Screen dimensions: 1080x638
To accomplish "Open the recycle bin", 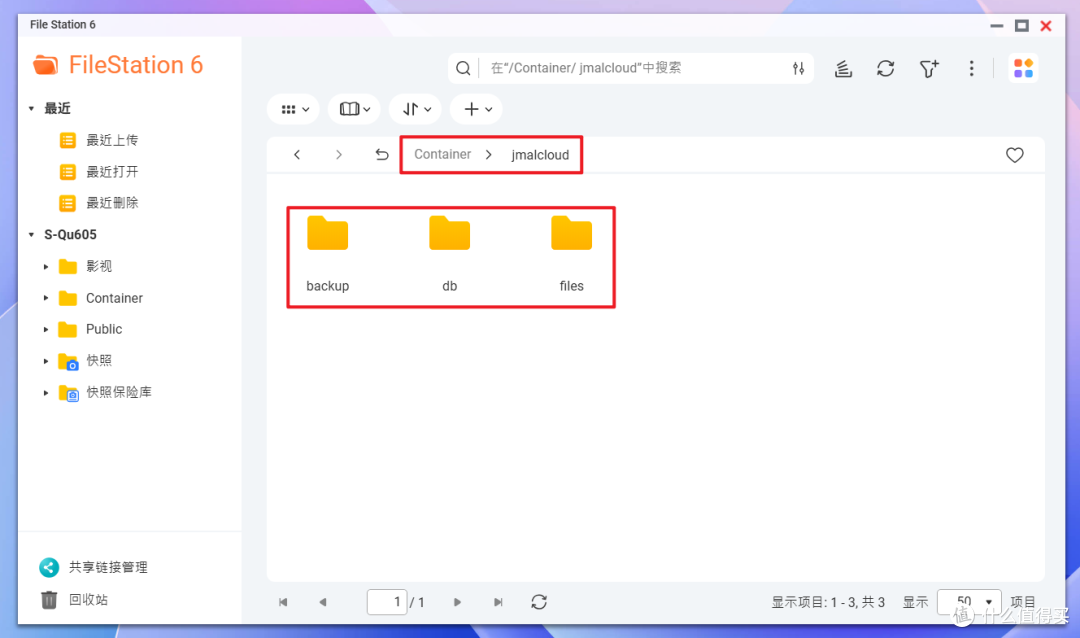I will click(74, 599).
